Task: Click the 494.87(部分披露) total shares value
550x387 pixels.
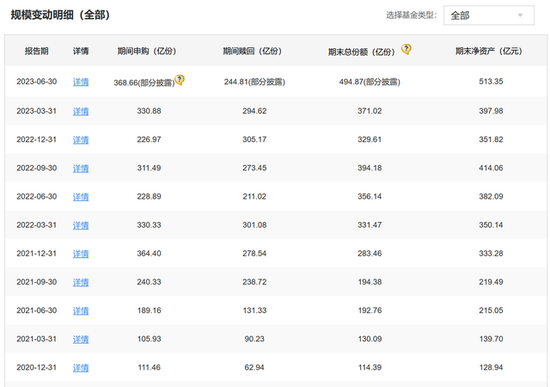Action: 370,82
